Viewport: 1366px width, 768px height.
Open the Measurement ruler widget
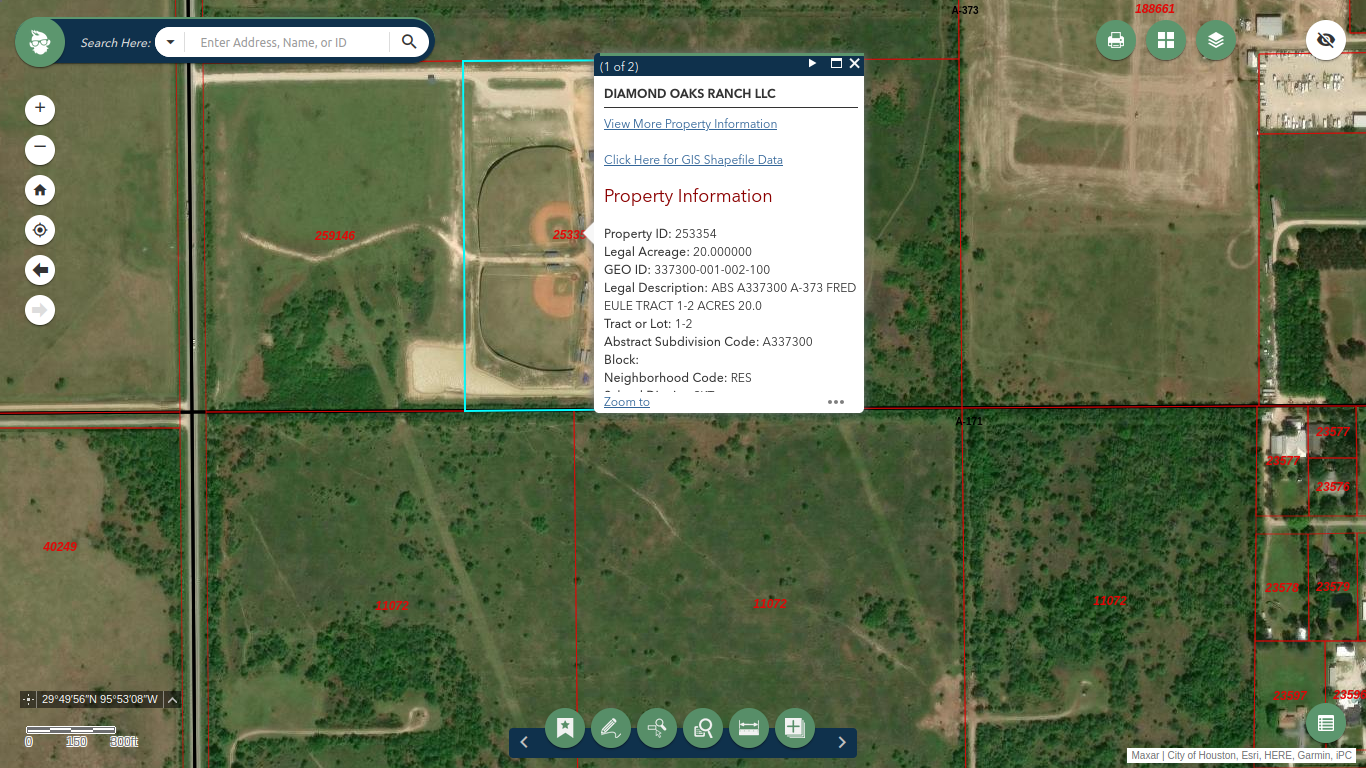click(749, 728)
